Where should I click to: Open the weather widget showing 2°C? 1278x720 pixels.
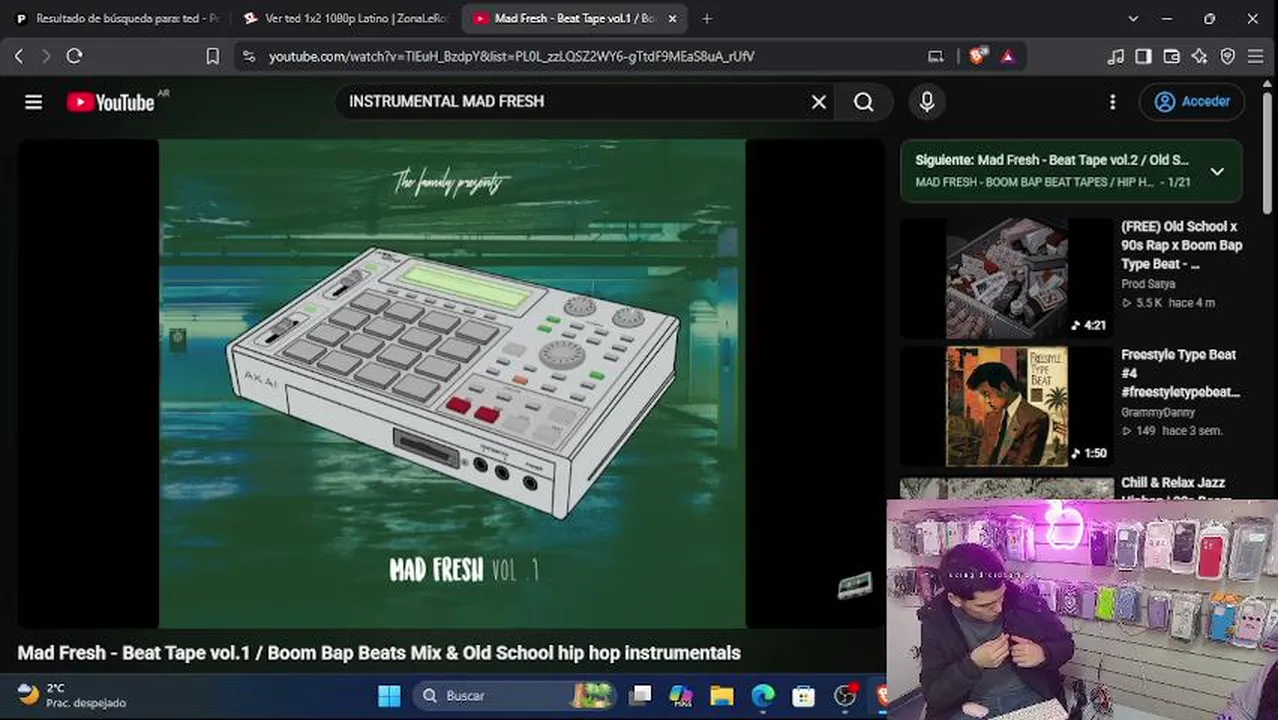click(71, 695)
